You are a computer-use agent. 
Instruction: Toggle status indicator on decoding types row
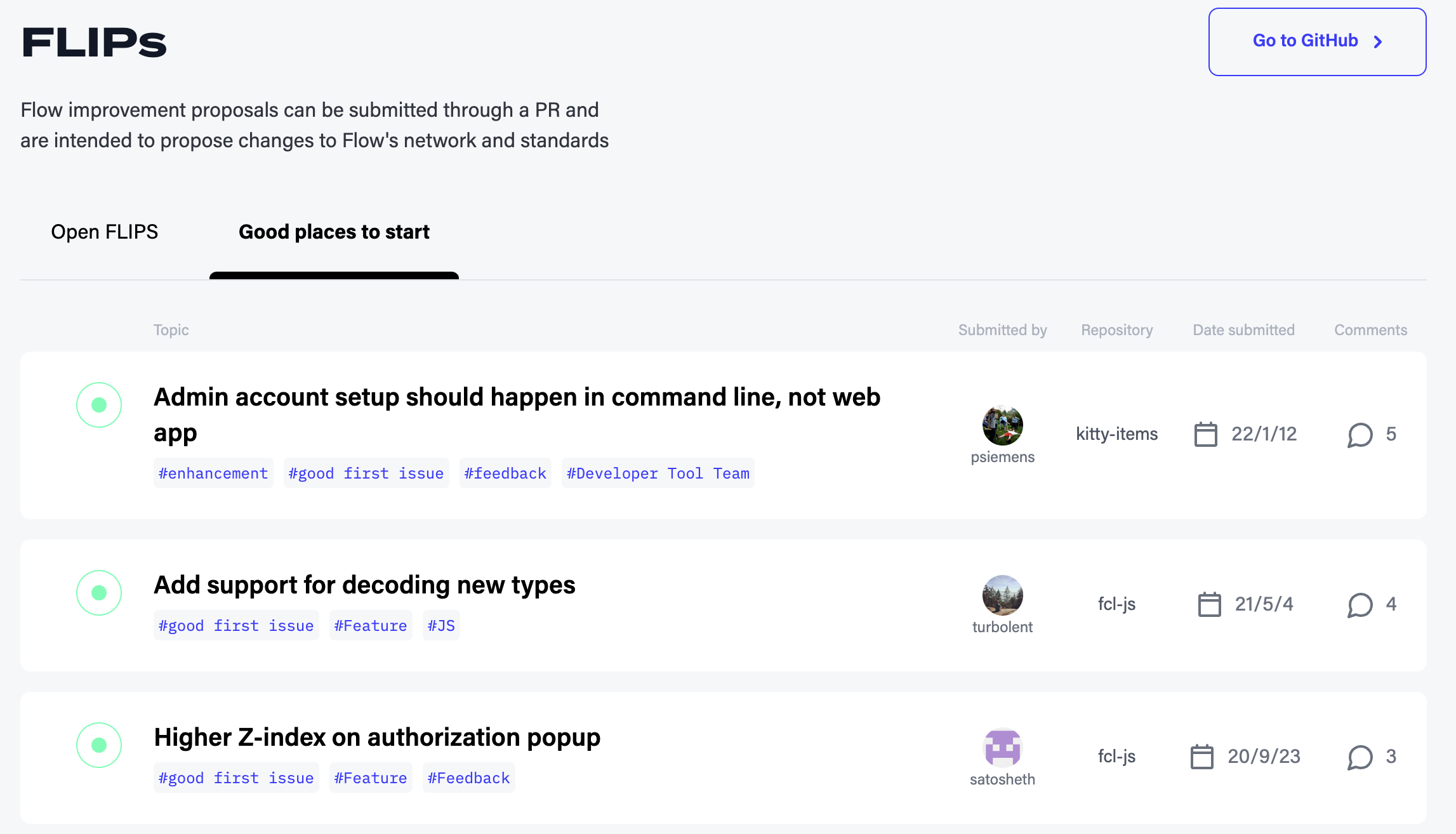point(99,593)
